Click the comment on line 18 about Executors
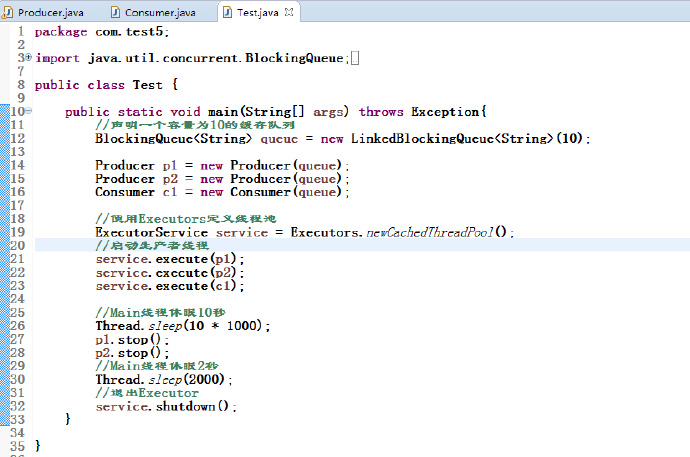Screen dimensions: 690x457 point(186,219)
